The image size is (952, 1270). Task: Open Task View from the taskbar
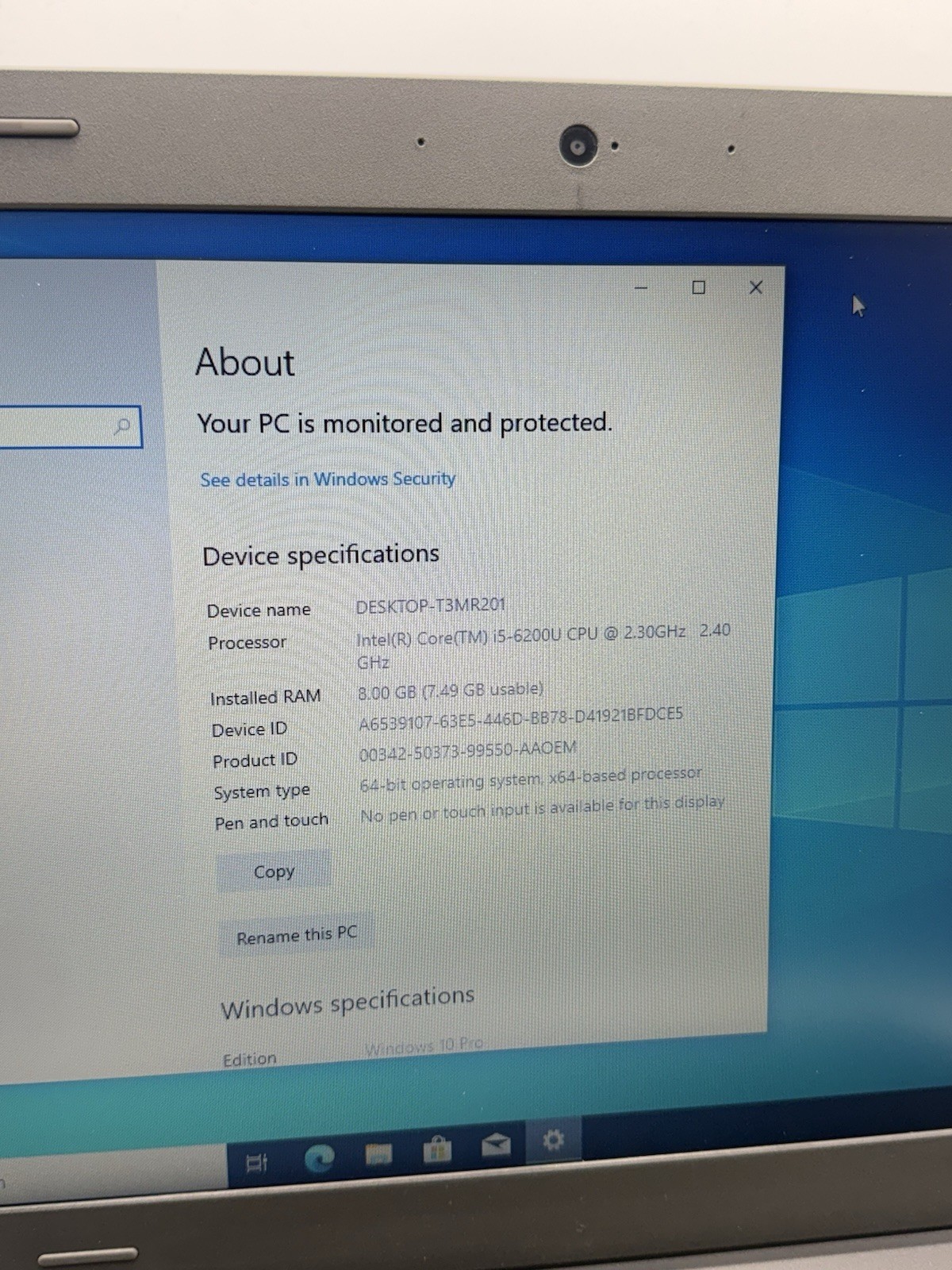pos(255,1164)
